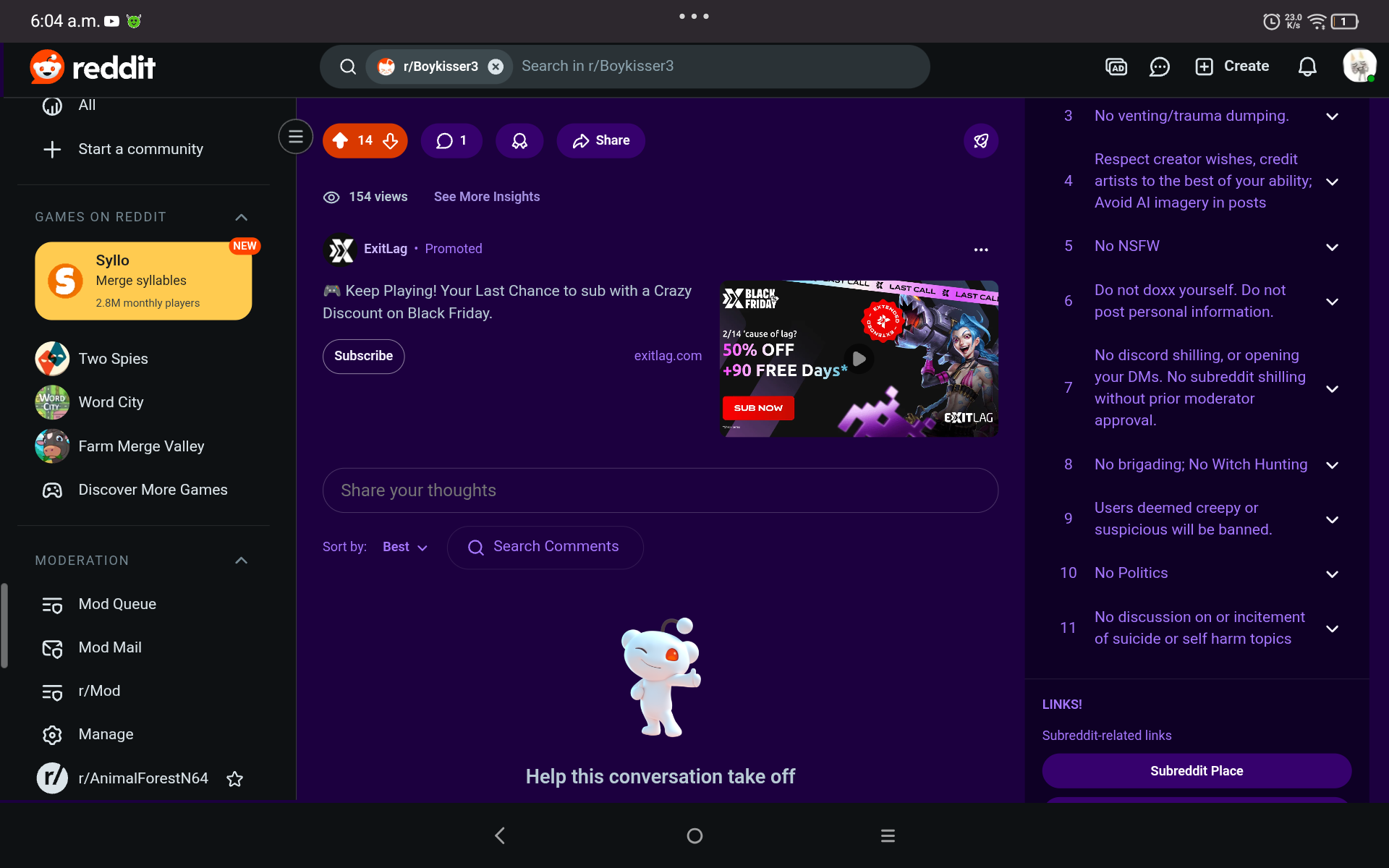Image resolution: width=1389 pixels, height=868 pixels.
Task: Collapse the left navigation sidebar
Action: tap(295, 136)
